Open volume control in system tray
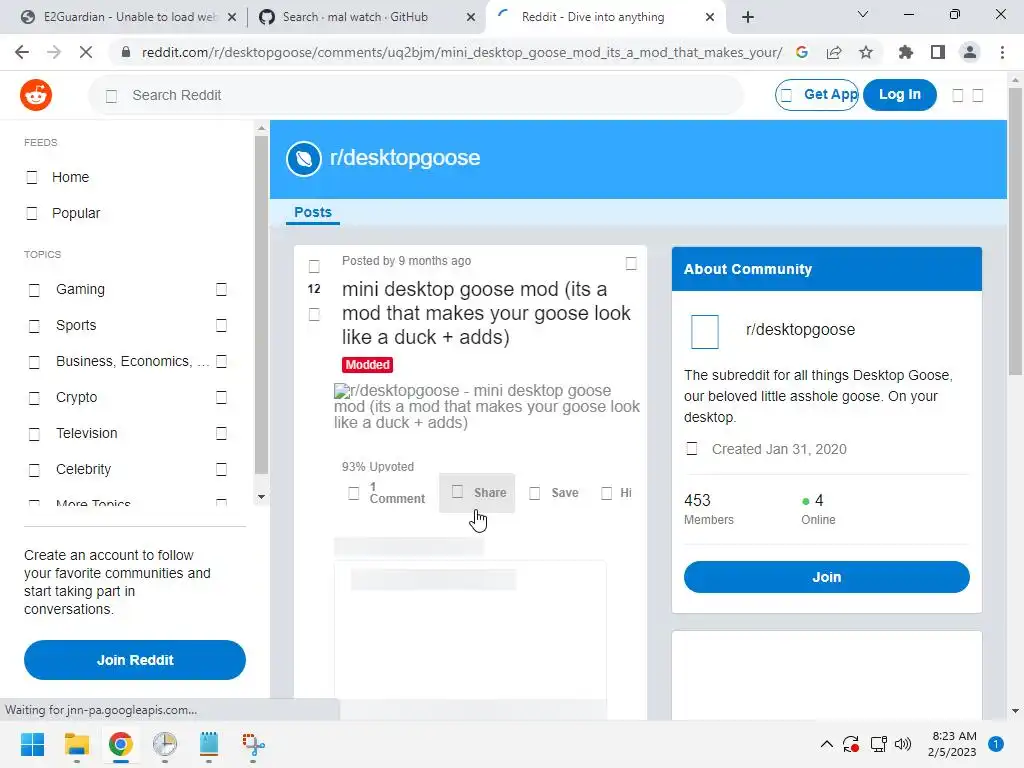 (903, 744)
